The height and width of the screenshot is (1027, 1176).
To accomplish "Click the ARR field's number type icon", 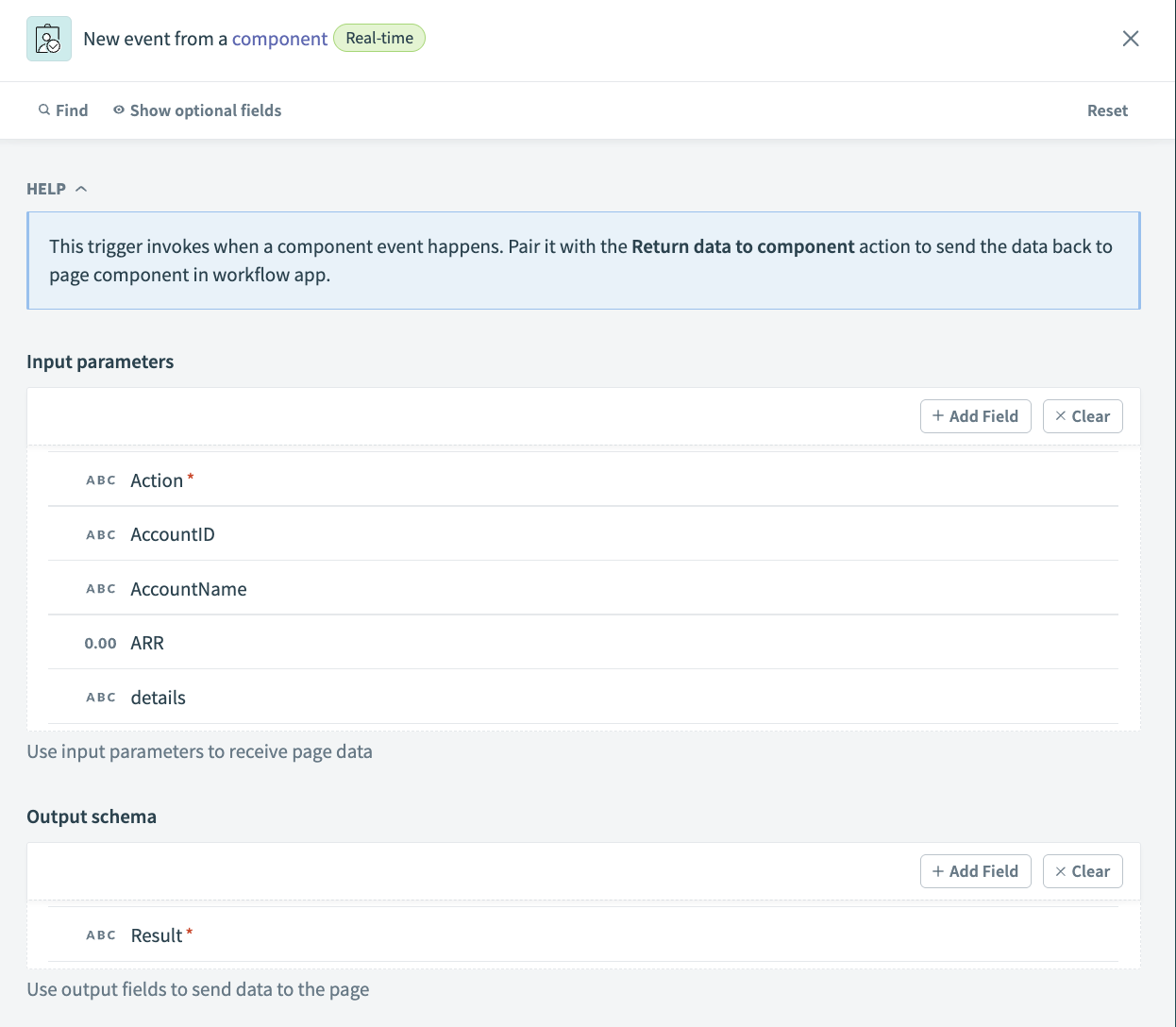I will pyautogui.click(x=100, y=644).
